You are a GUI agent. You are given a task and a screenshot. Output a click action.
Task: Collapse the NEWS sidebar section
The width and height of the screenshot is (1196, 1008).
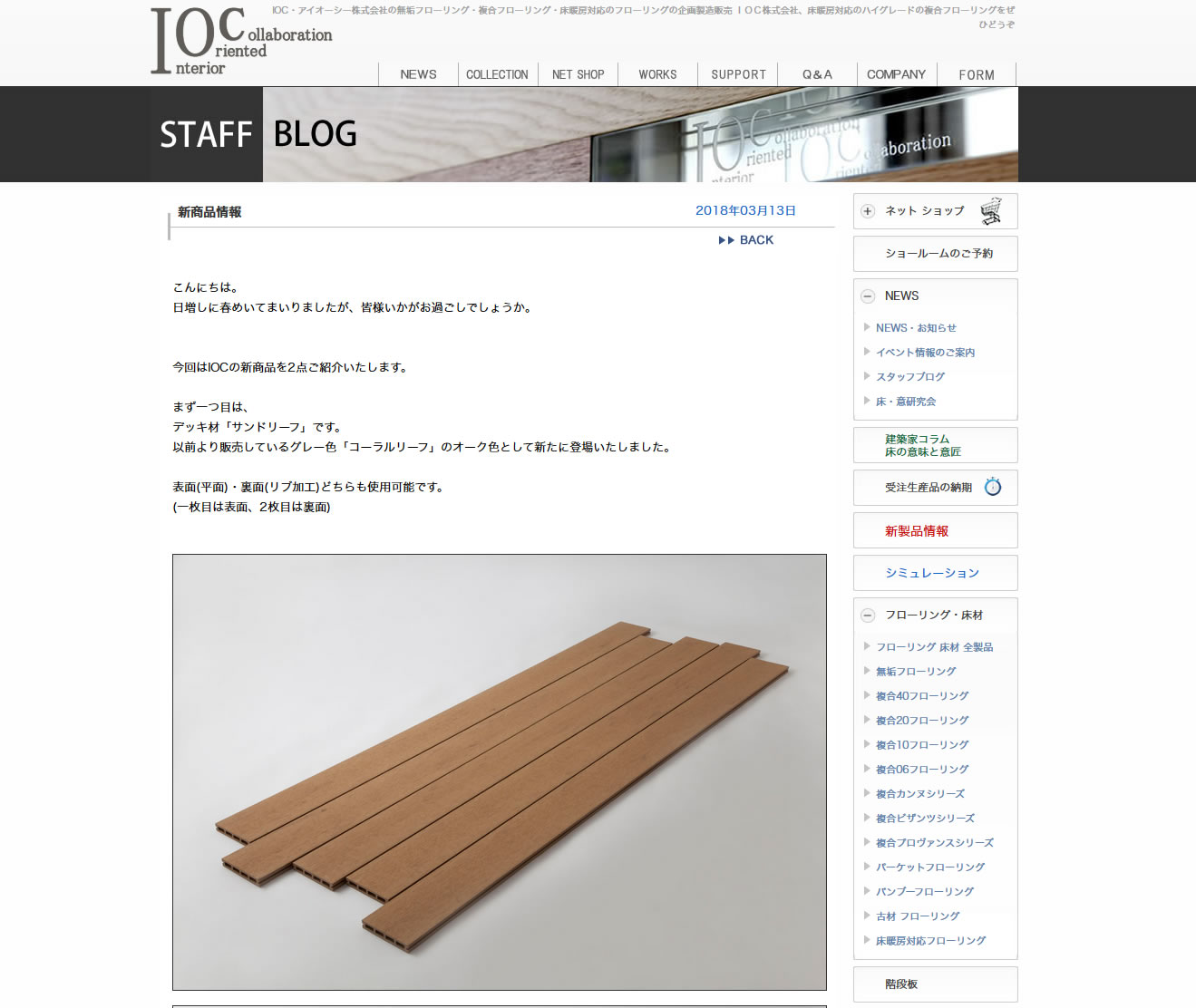[868, 296]
